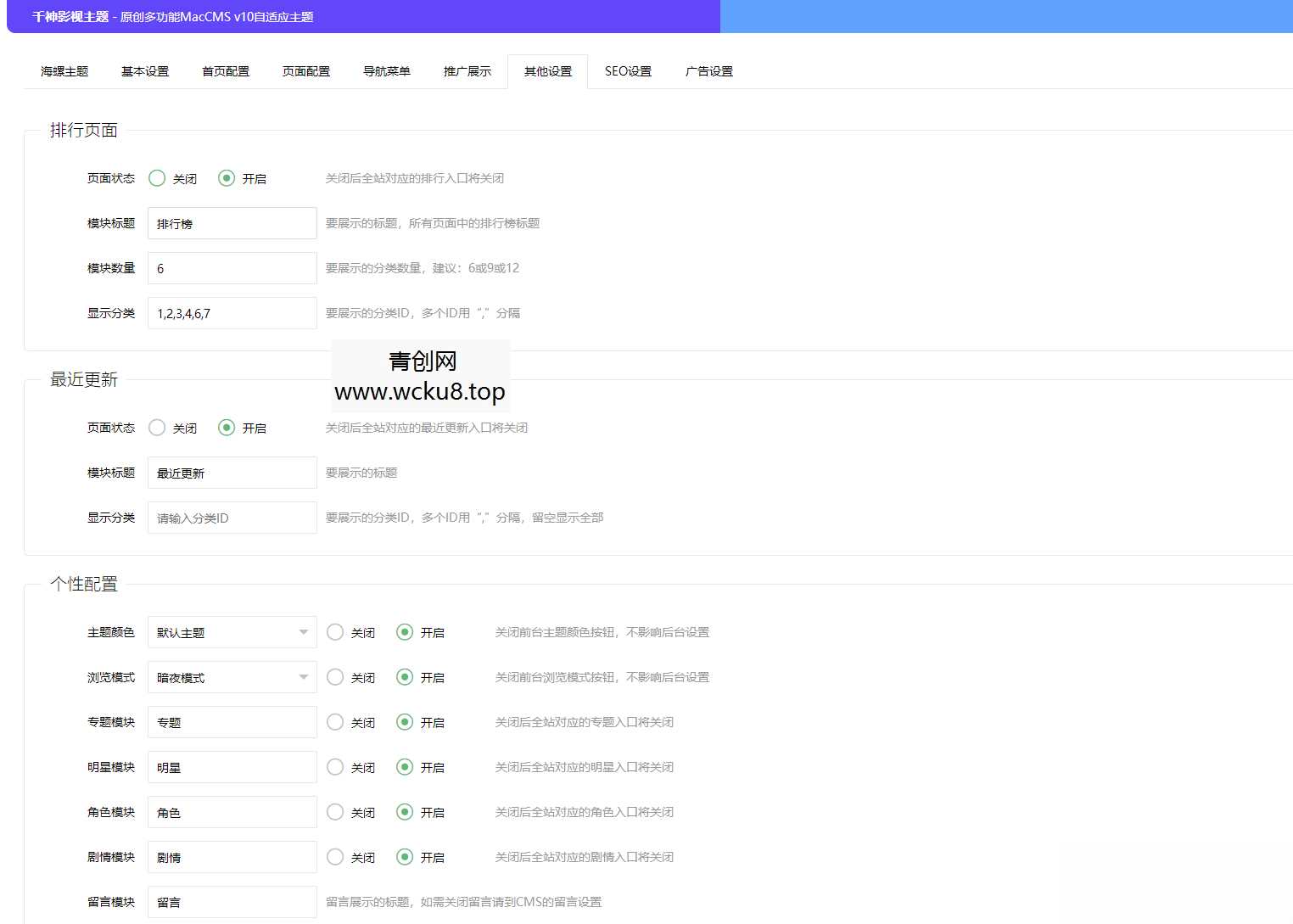1293x924 pixels.
Task: Switch to the 海螺主题 tab
Action: coord(63,71)
